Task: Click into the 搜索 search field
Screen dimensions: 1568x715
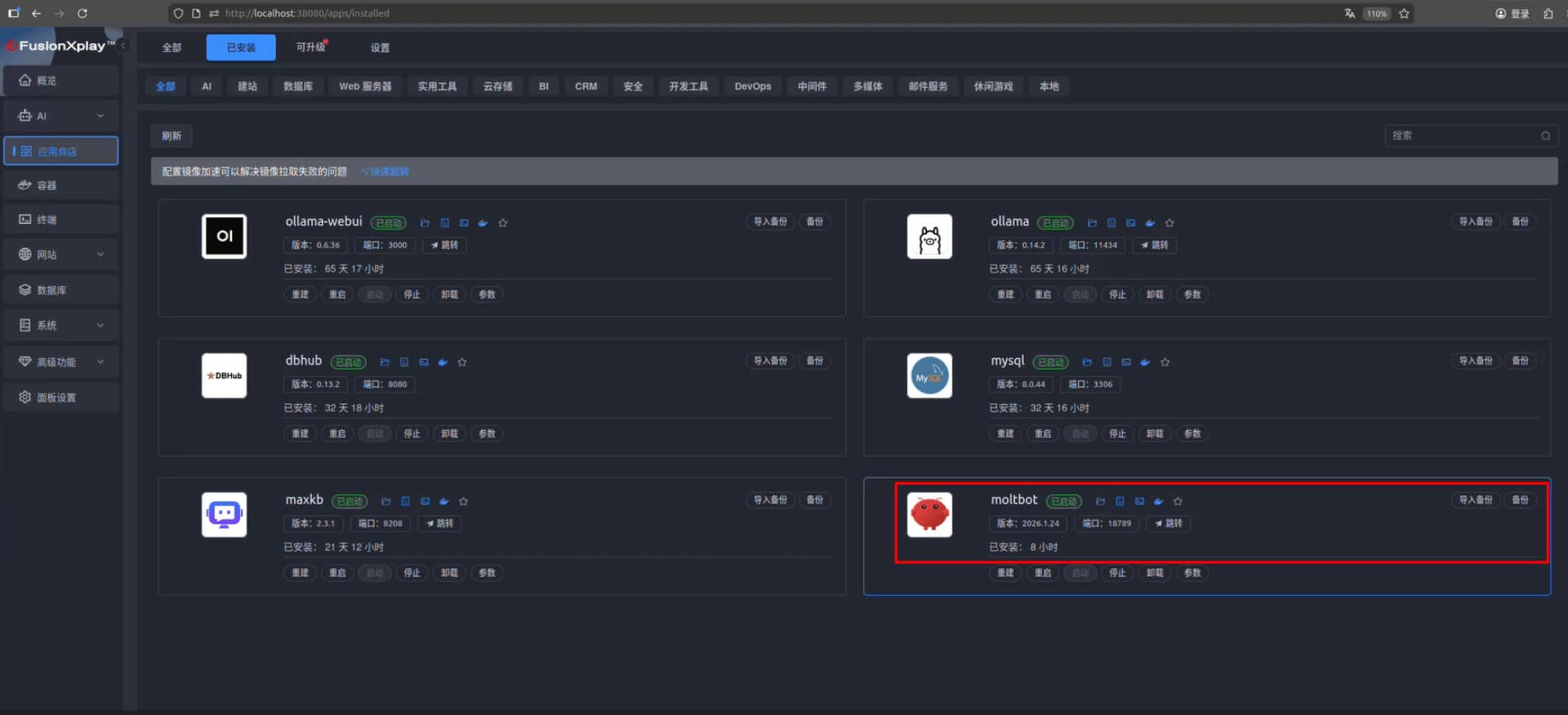Action: [x=1462, y=136]
